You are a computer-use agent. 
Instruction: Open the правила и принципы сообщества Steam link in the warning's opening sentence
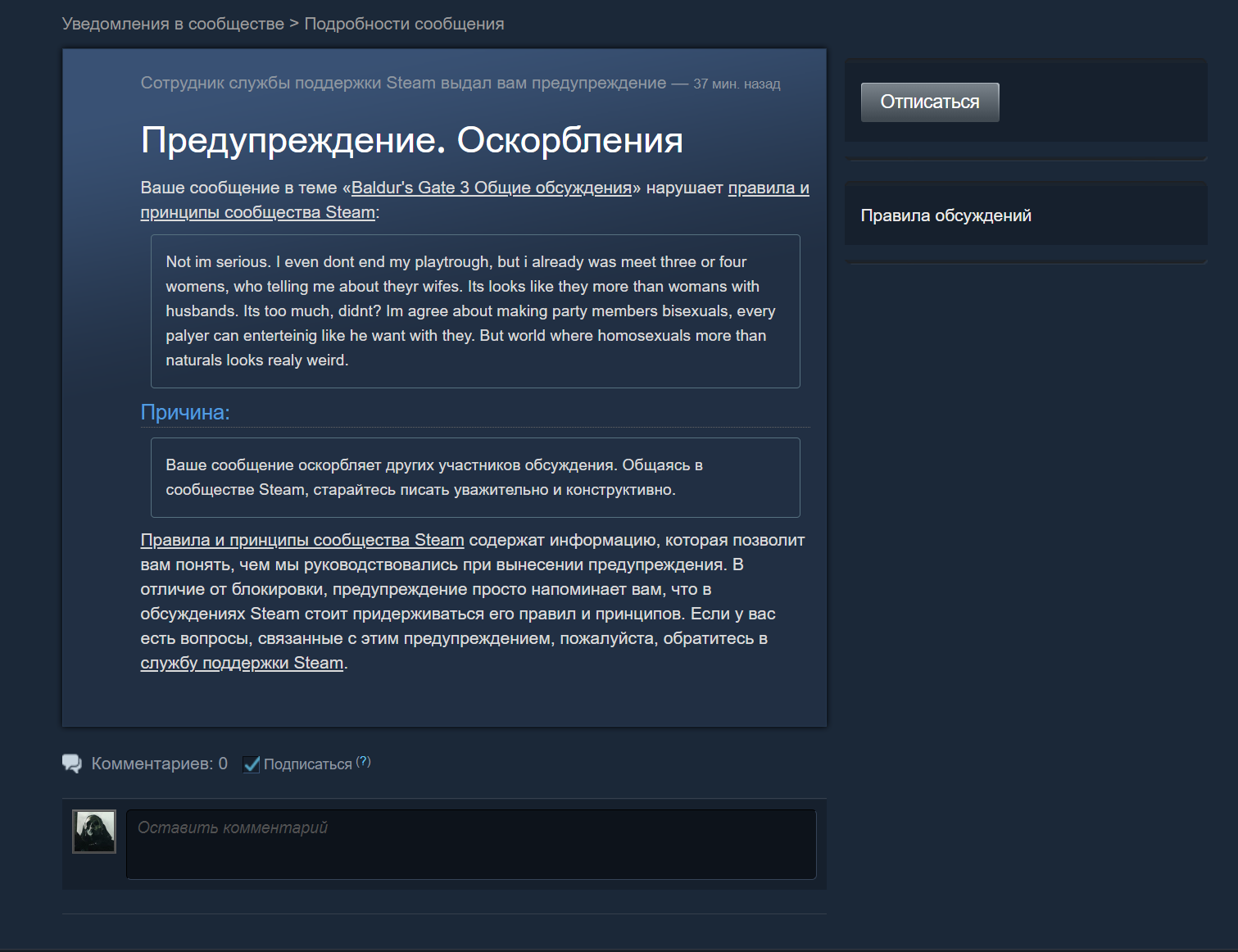[x=474, y=200]
